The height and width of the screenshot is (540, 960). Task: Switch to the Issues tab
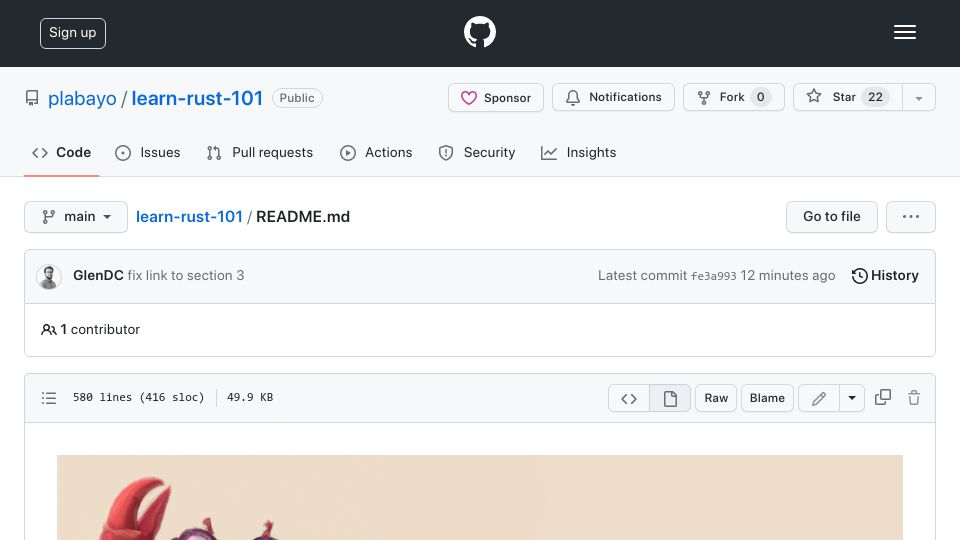pyautogui.click(x=148, y=152)
